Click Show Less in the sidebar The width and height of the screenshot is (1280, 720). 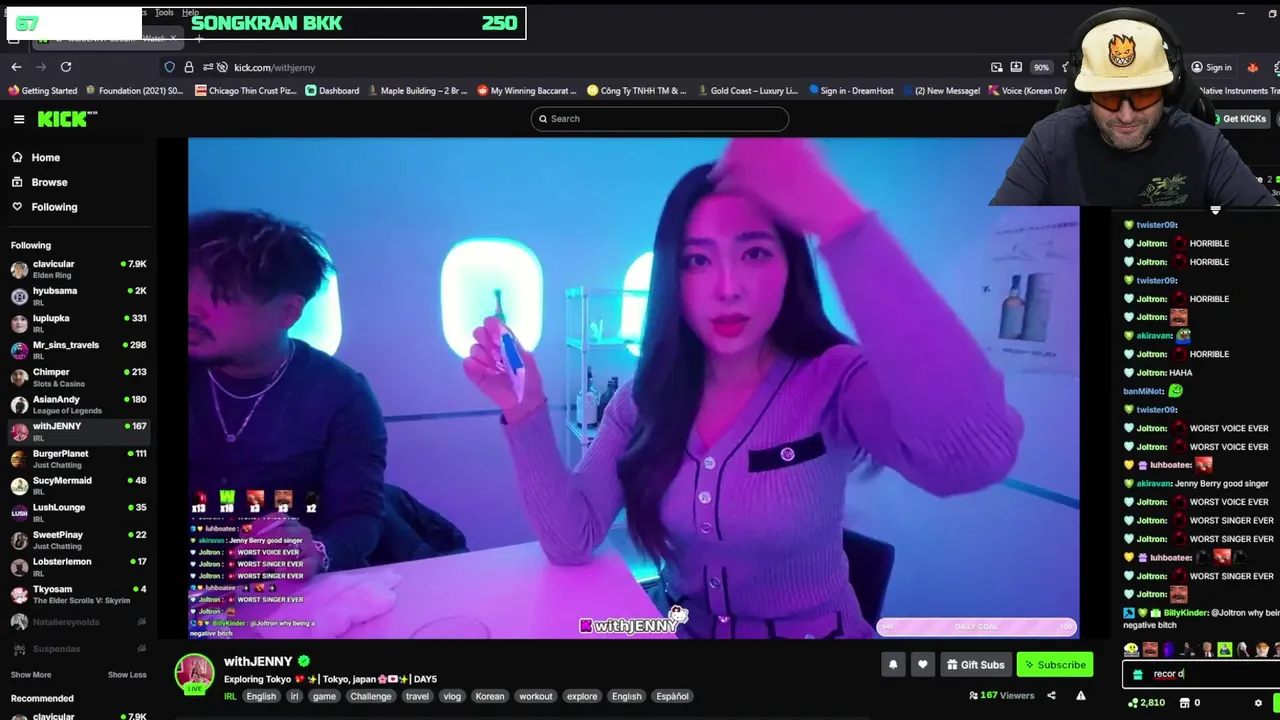click(127, 675)
